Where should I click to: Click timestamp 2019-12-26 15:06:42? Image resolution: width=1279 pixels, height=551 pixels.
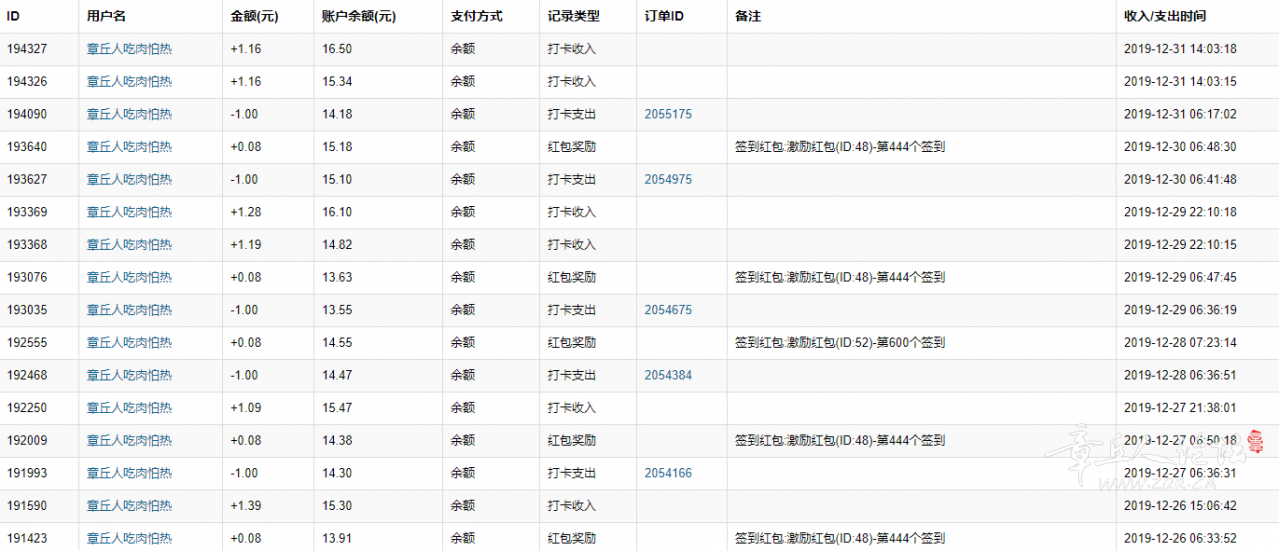[1180, 505]
